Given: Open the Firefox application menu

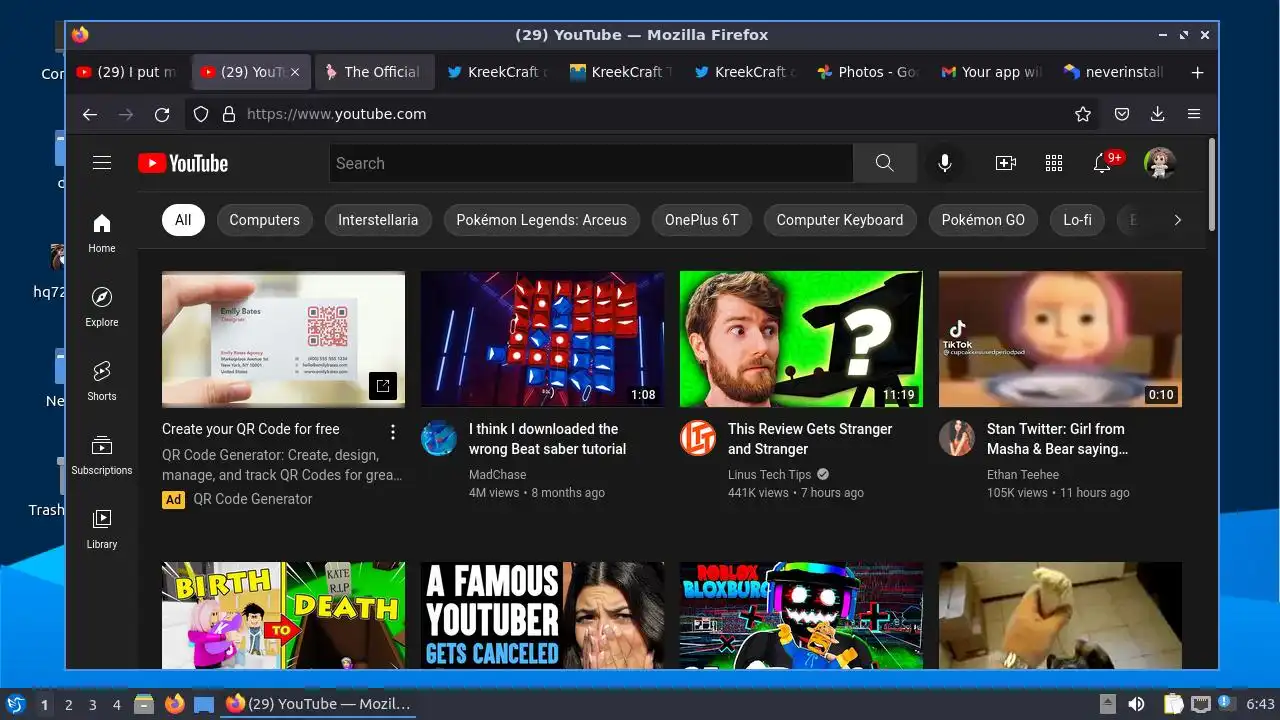Looking at the screenshot, I should point(1194,114).
